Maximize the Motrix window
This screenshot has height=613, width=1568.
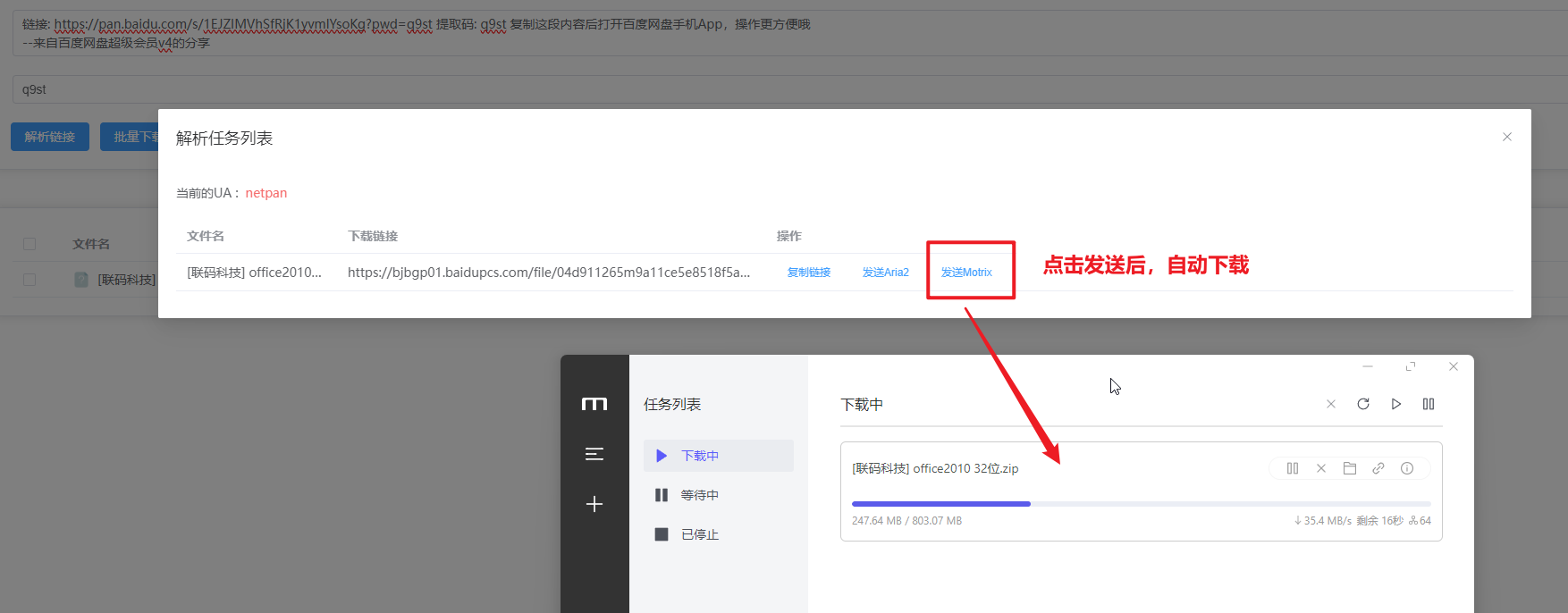coord(1411,366)
